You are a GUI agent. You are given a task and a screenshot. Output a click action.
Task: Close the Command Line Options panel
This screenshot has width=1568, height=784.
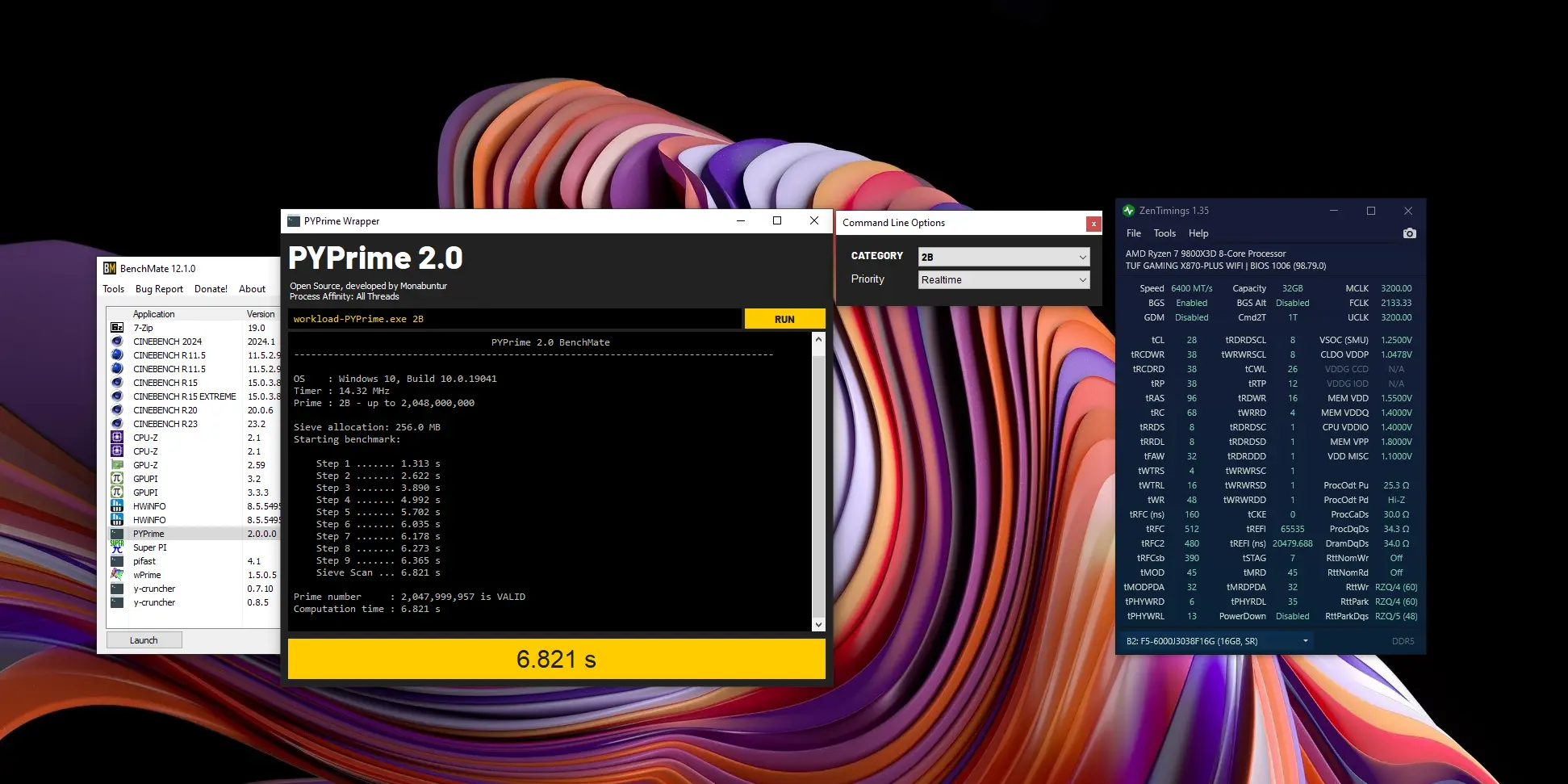pyautogui.click(x=1093, y=224)
